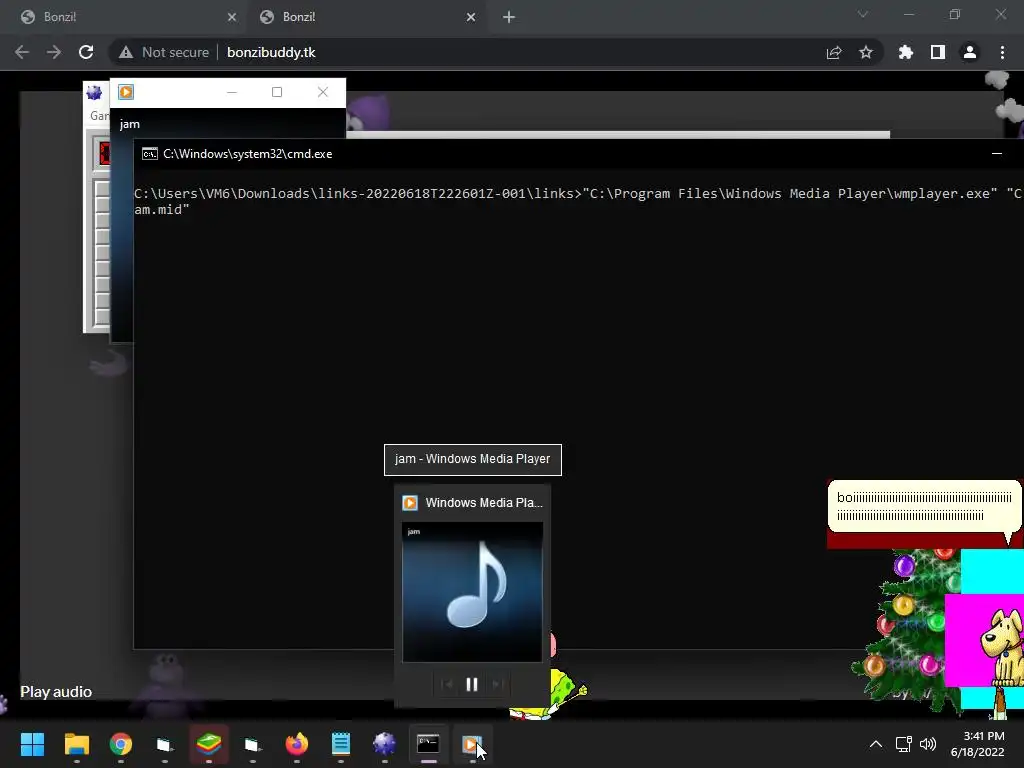Click the browser forward arrow
1024x768 pixels.
[x=54, y=52]
